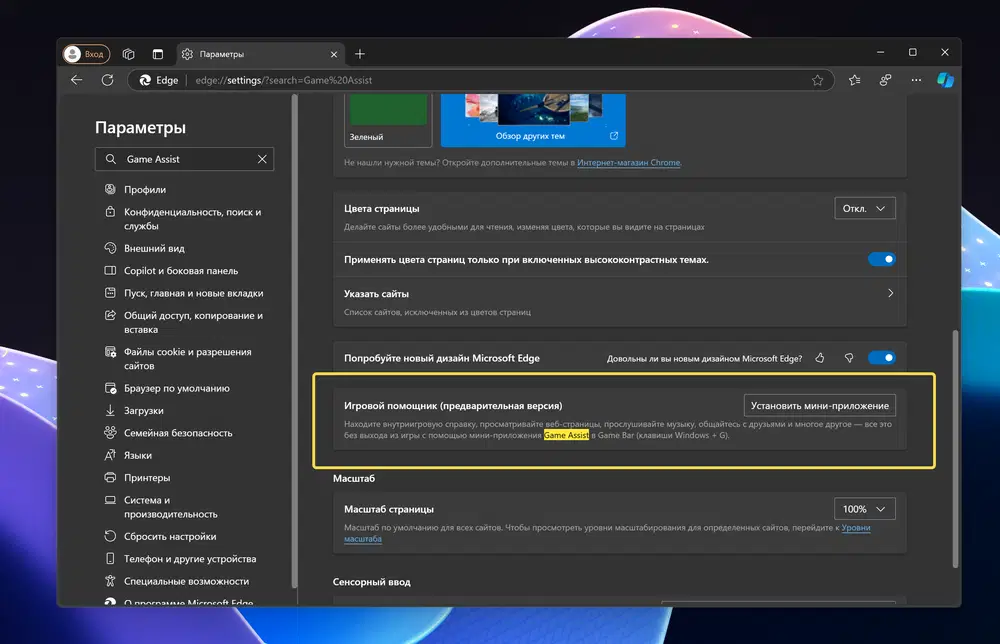Follow the Интернет-магазин Chrome link
1000x644 pixels.
[628, 163]
